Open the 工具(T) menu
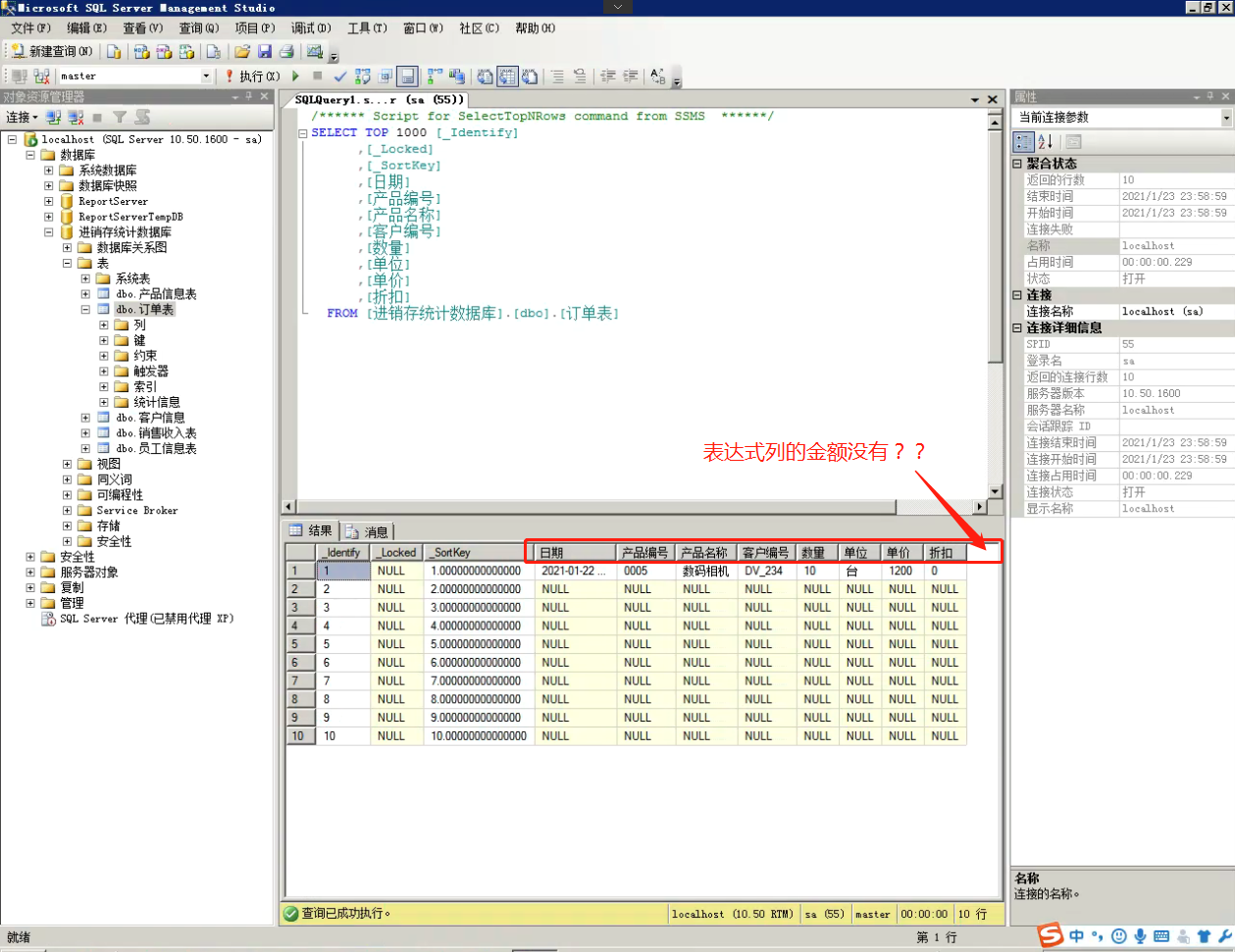The width and height of the screenshot is (1235, 952). click(367, 28)
